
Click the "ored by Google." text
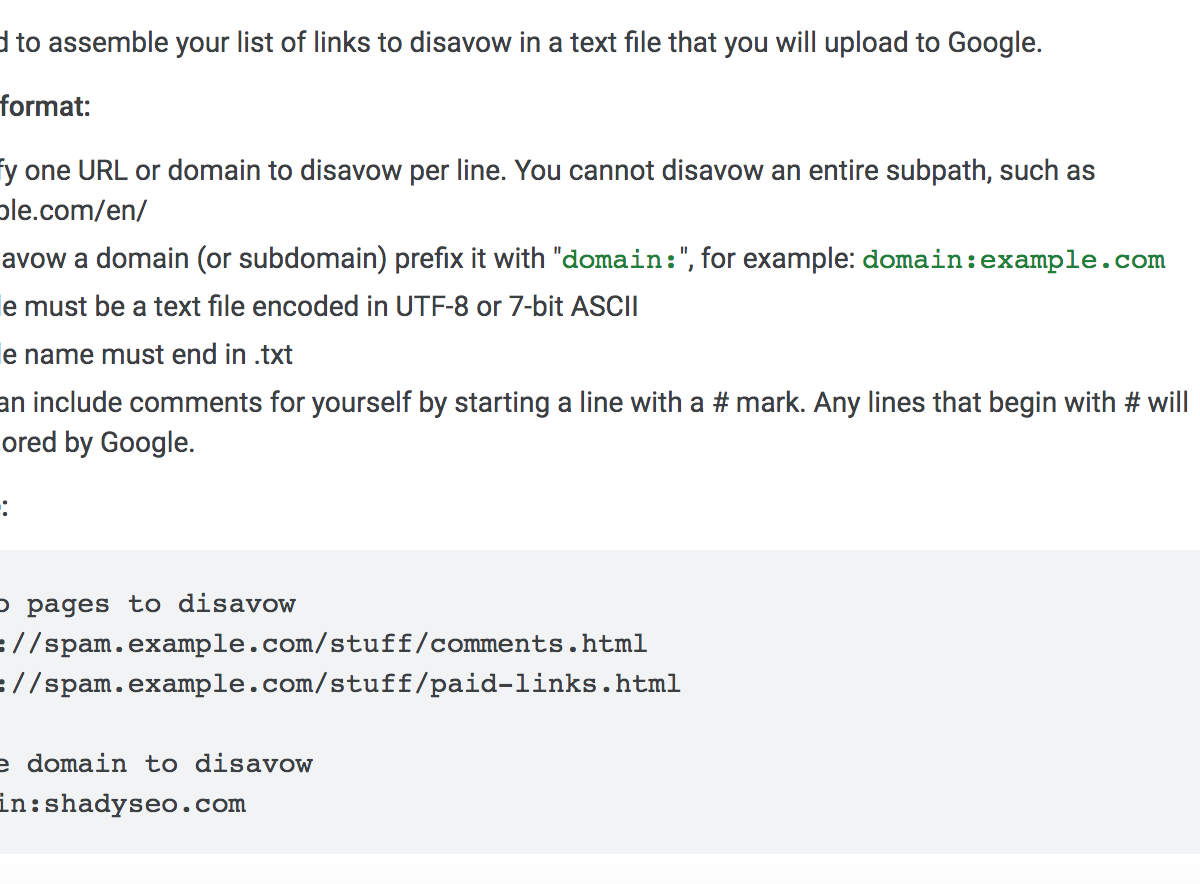tap(98, 442)
